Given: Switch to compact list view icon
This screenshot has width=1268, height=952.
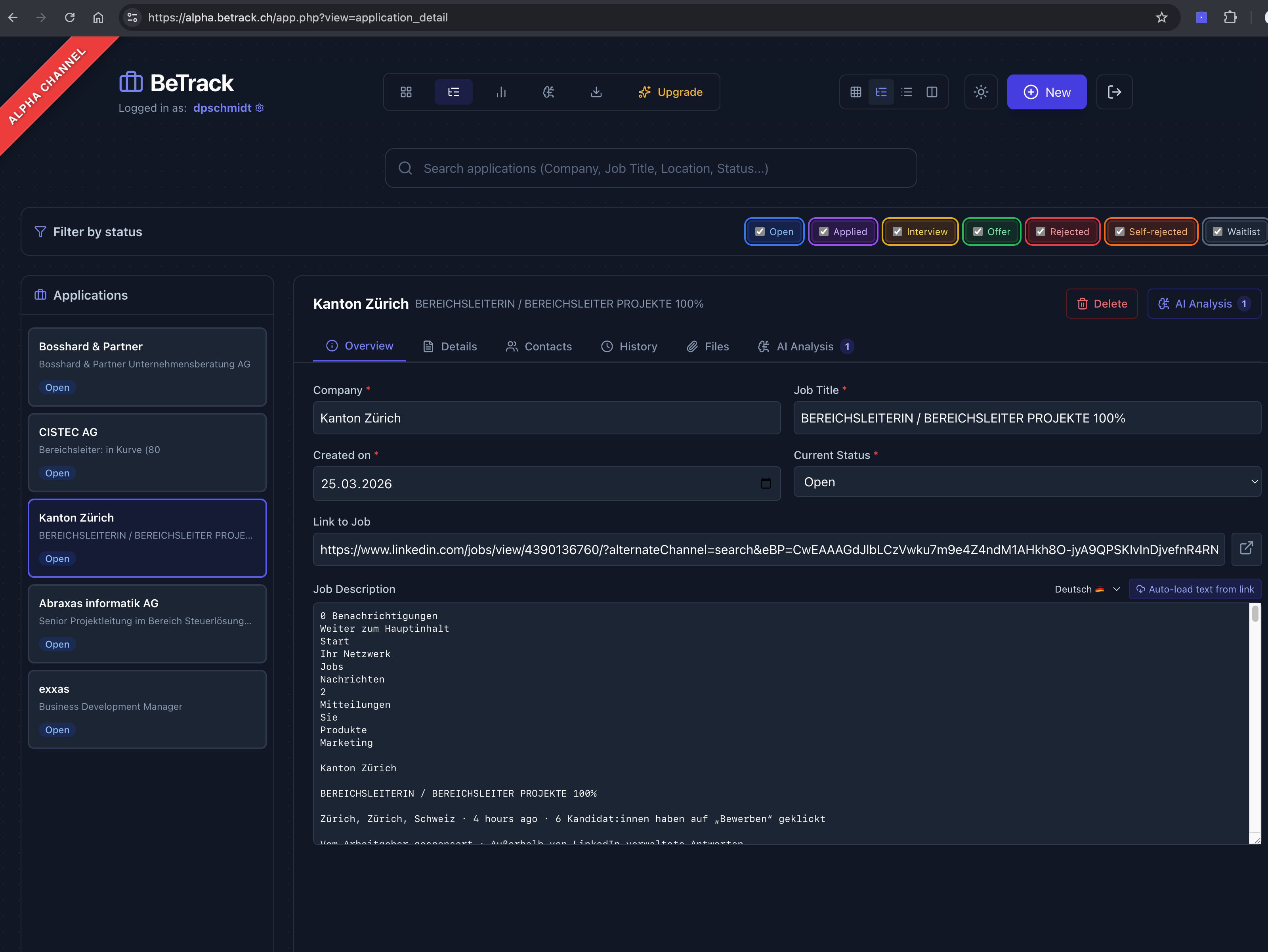Looking at the screenshot, I should pos(906,92).
